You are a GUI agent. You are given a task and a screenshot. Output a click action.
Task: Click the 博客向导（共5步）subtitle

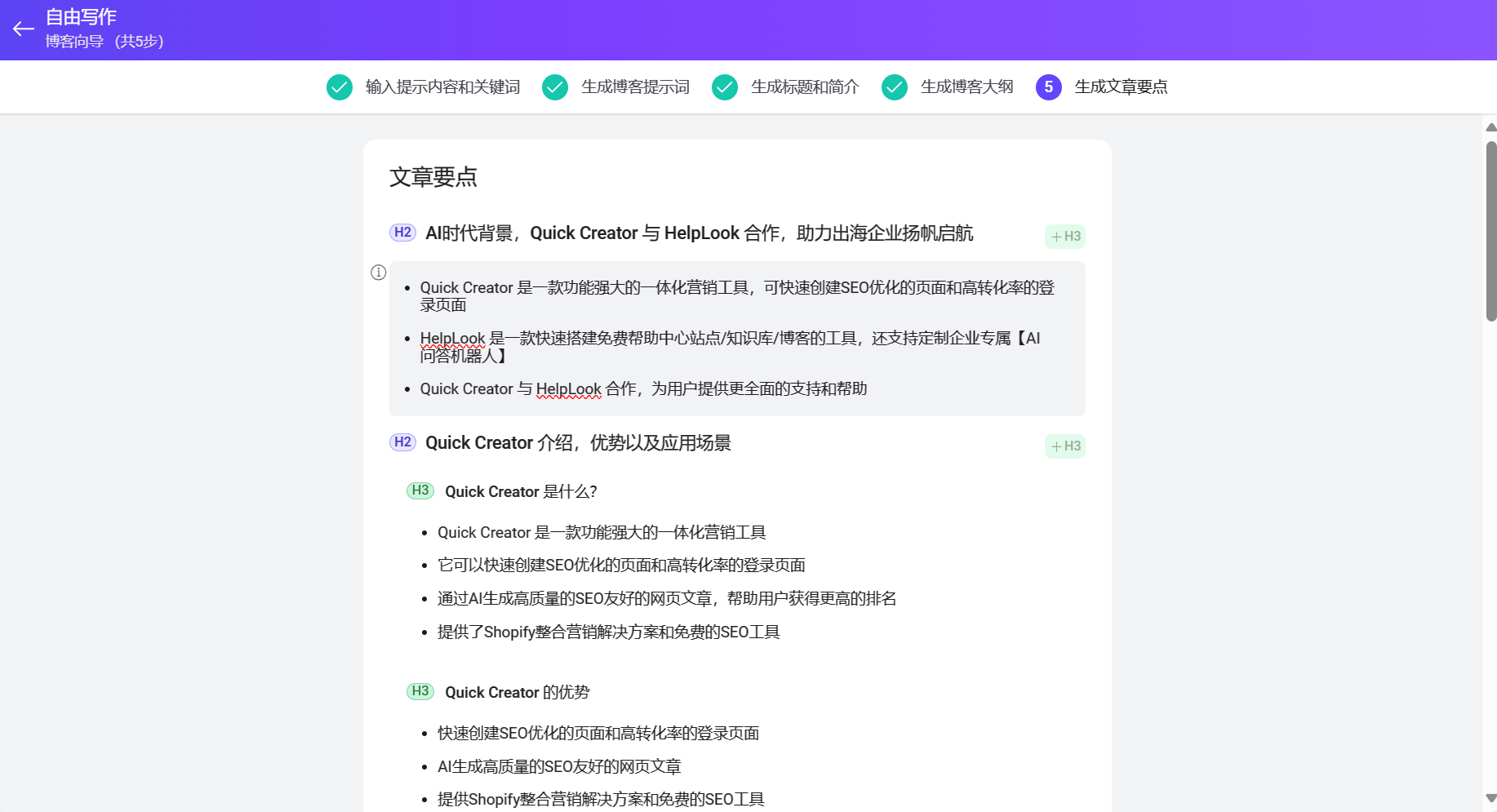[x=104, y=42]
